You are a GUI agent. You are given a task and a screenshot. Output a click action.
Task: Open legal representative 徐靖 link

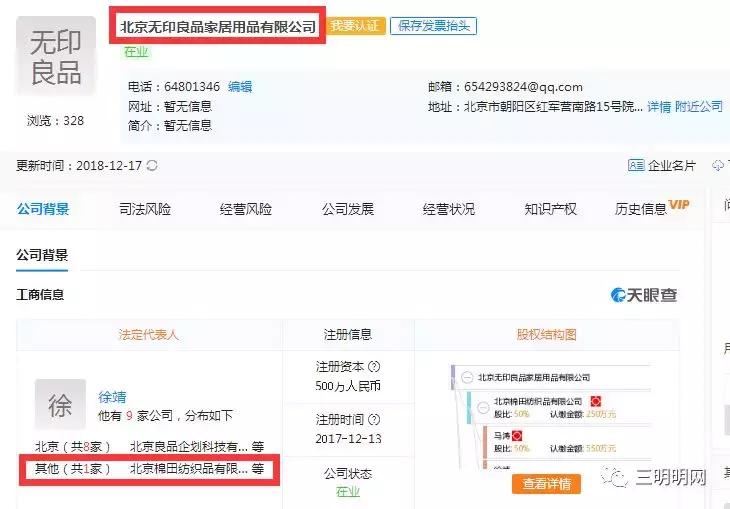pos(112,397)
